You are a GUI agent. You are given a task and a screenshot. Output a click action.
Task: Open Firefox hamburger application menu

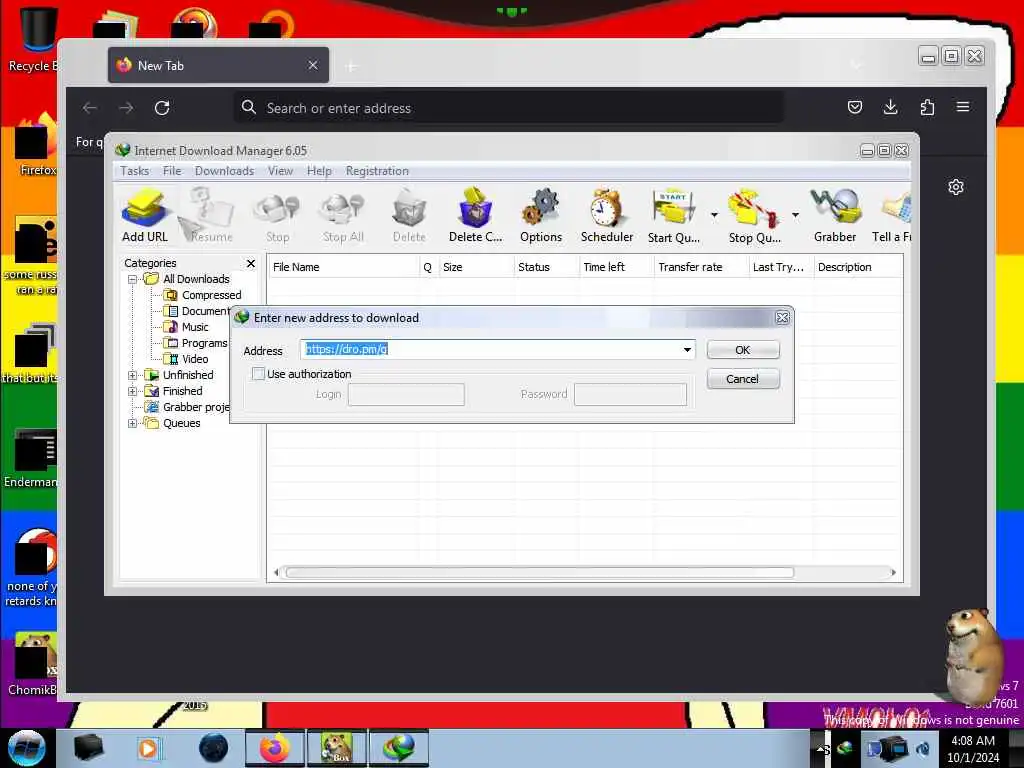click(963, 107)
